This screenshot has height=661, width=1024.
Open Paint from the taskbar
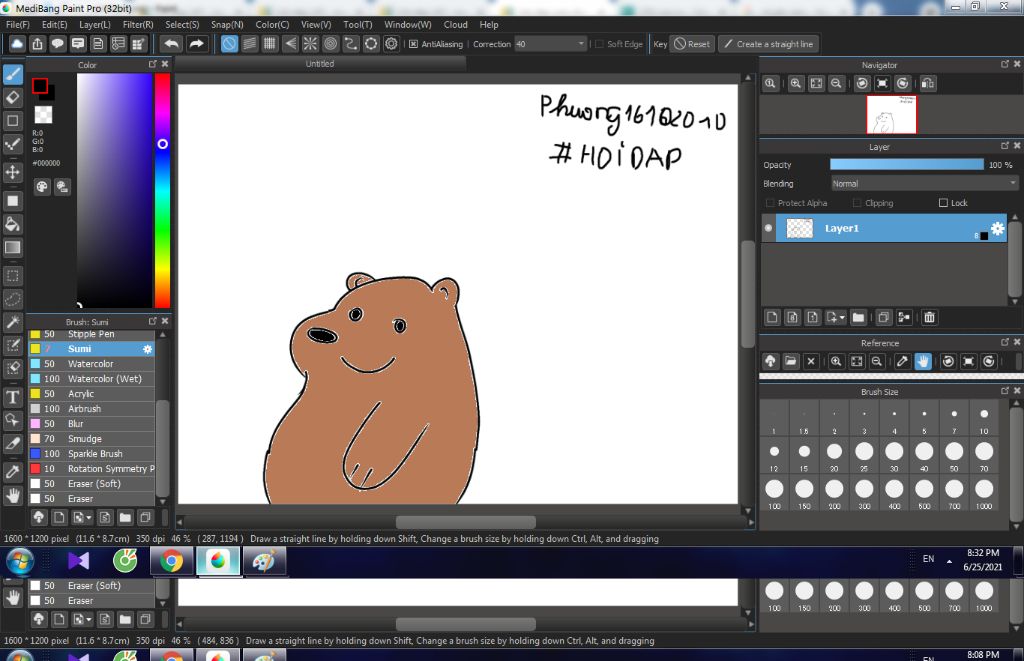coord(264,561)
